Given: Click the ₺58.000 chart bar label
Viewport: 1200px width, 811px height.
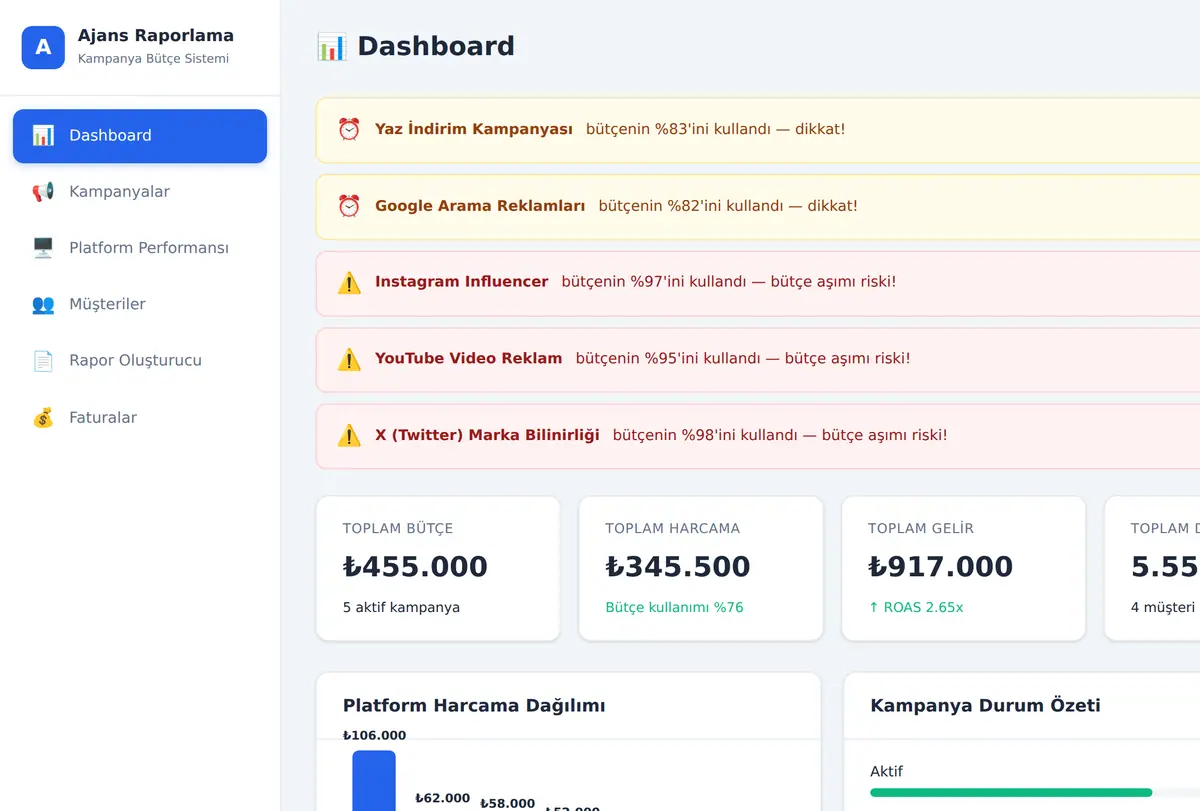Looking at the screenshot, I should click(507, 803).
